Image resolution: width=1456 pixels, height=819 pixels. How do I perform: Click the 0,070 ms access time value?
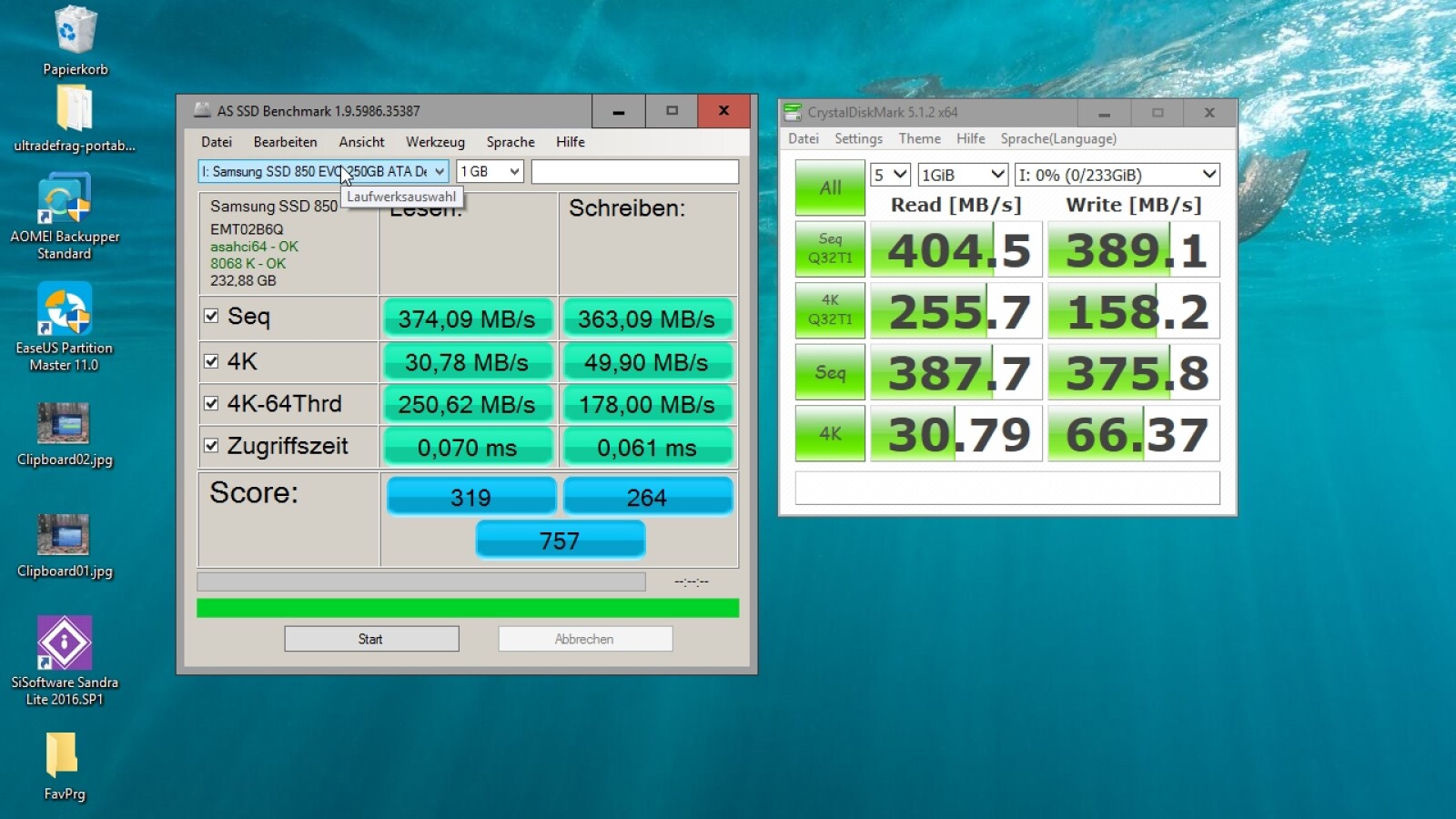click(x=467, y=448)
